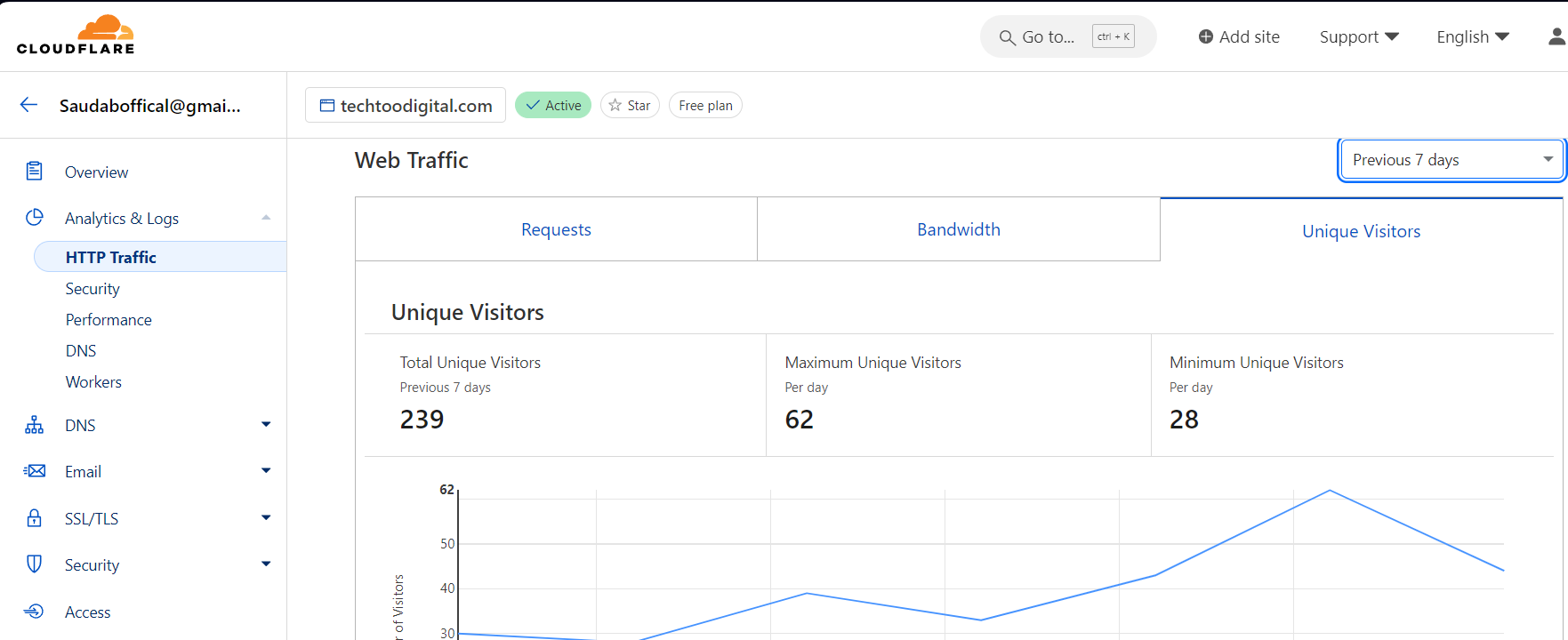Click the DNS network tree icon
The height and width of the screenshot is (640, 1568).
pyautogui.click(x=35, y=425)
